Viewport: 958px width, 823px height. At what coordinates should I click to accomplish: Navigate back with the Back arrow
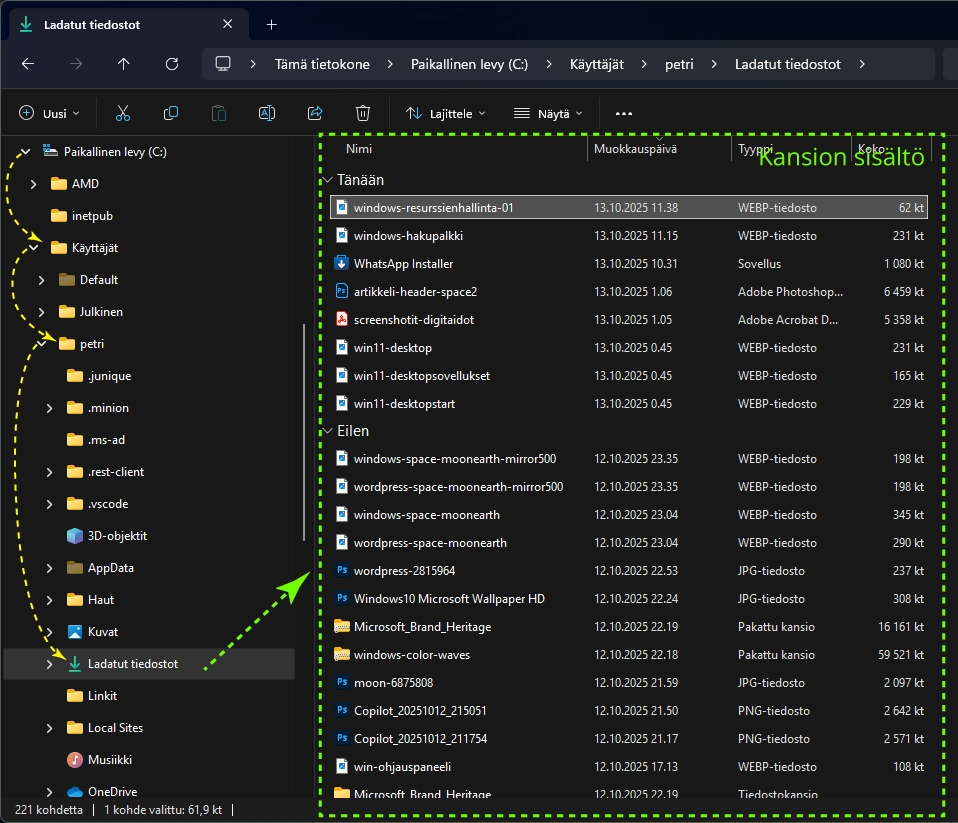coord(28,64)
